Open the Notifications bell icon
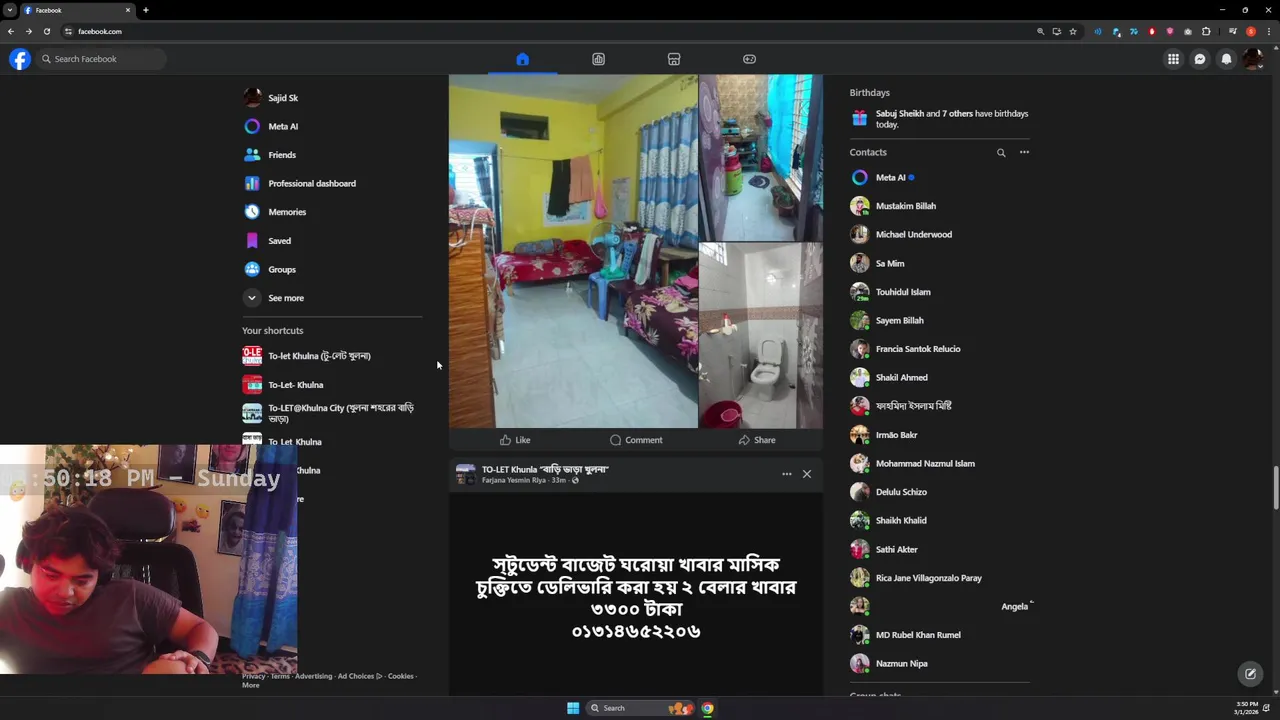 tap(1227, 59)
